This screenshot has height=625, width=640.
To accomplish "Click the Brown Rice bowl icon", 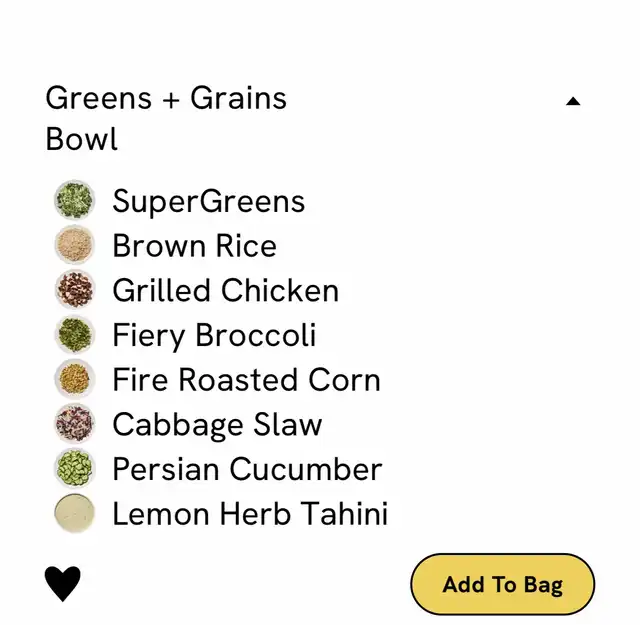I will (x=75, y=245).
